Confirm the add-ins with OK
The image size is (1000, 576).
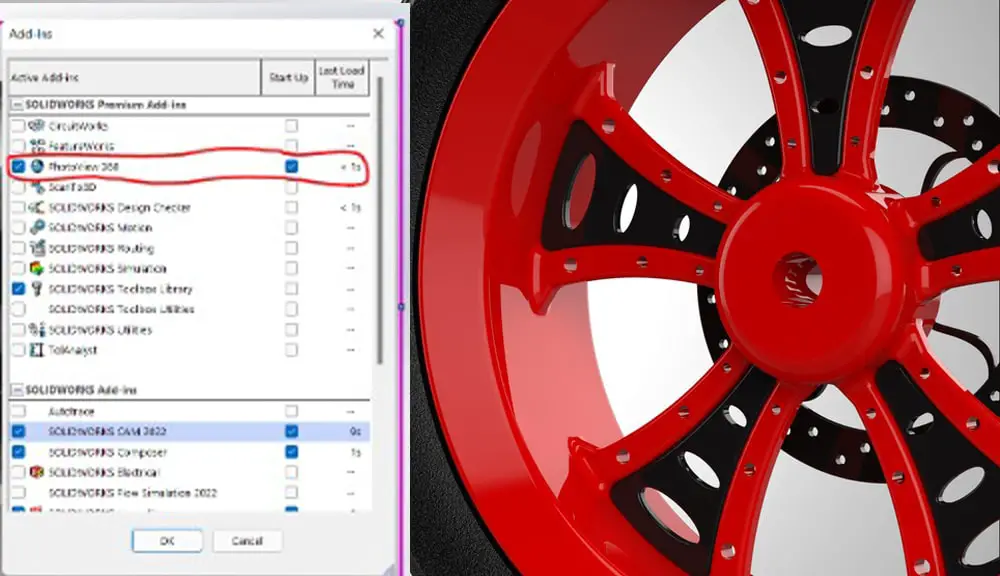[168, 541]
